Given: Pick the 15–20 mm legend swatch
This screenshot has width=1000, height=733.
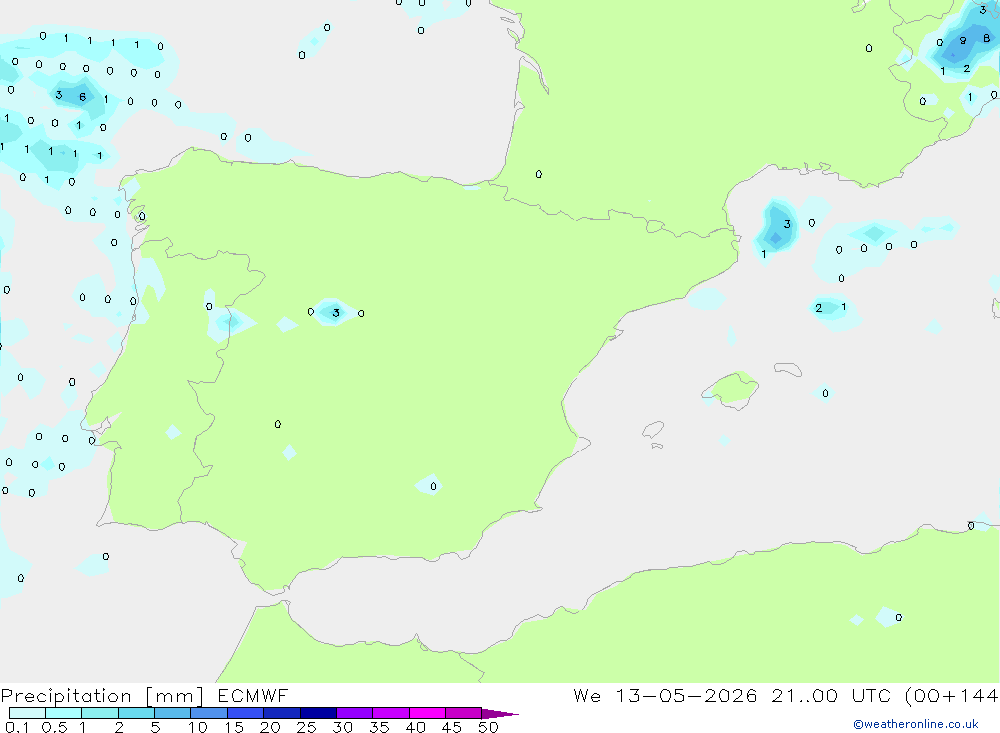Looking at the screenshot, I should pyautogui.click(x=246, y=713).
